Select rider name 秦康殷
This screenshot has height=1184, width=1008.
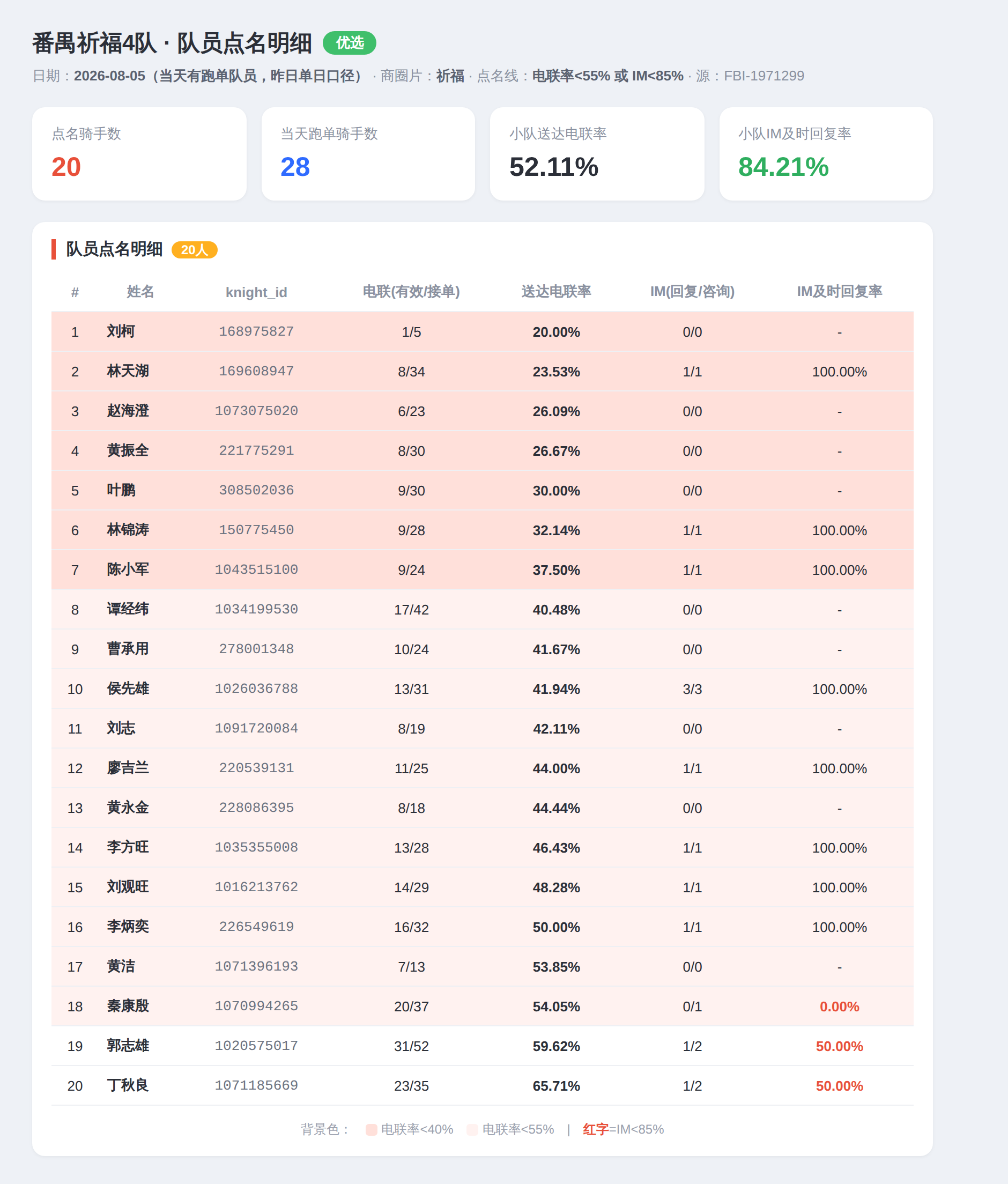[x=128, y=1007]
